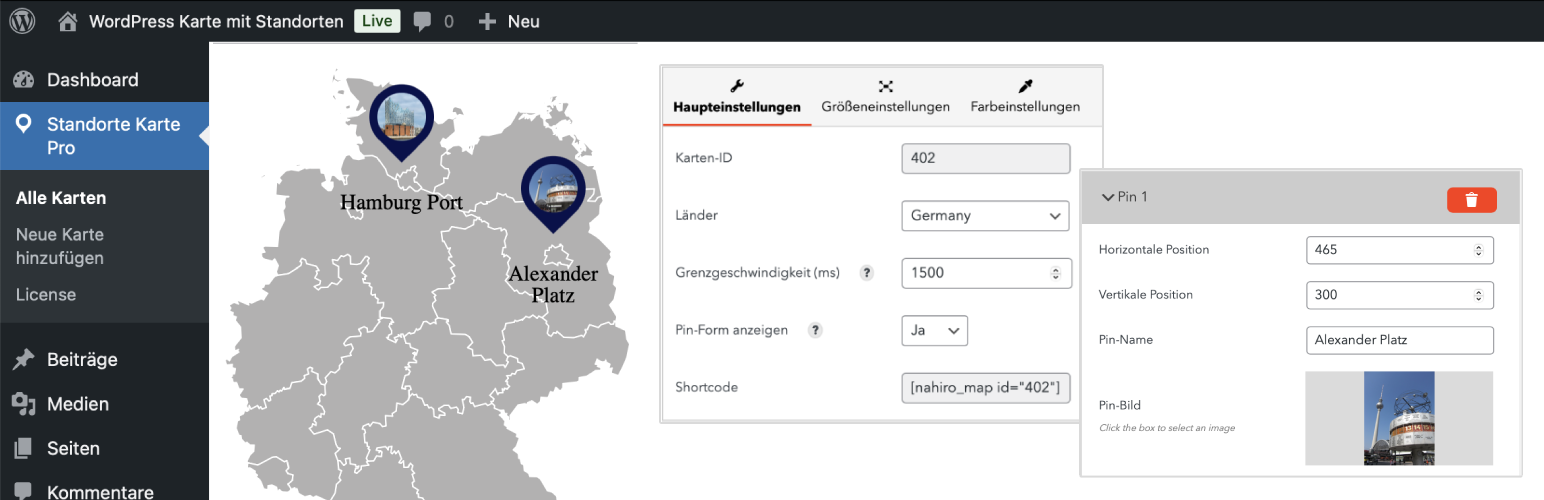Click the Horizontale Position field 465

tap(1399, 250)
